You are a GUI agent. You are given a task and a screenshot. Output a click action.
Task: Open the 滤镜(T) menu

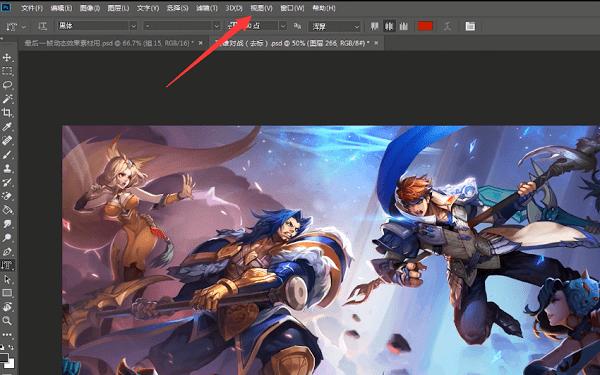(x=207, y=8)
